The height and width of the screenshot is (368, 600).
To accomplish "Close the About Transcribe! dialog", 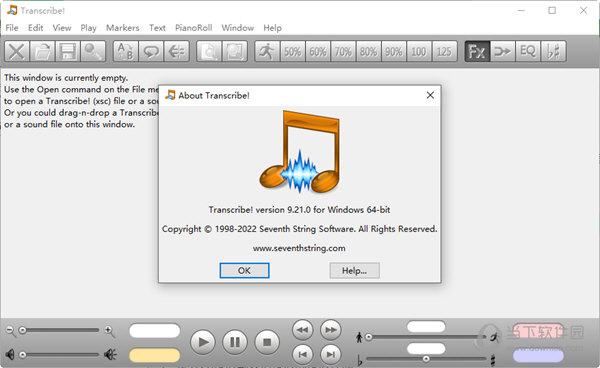I will point(430,95).
